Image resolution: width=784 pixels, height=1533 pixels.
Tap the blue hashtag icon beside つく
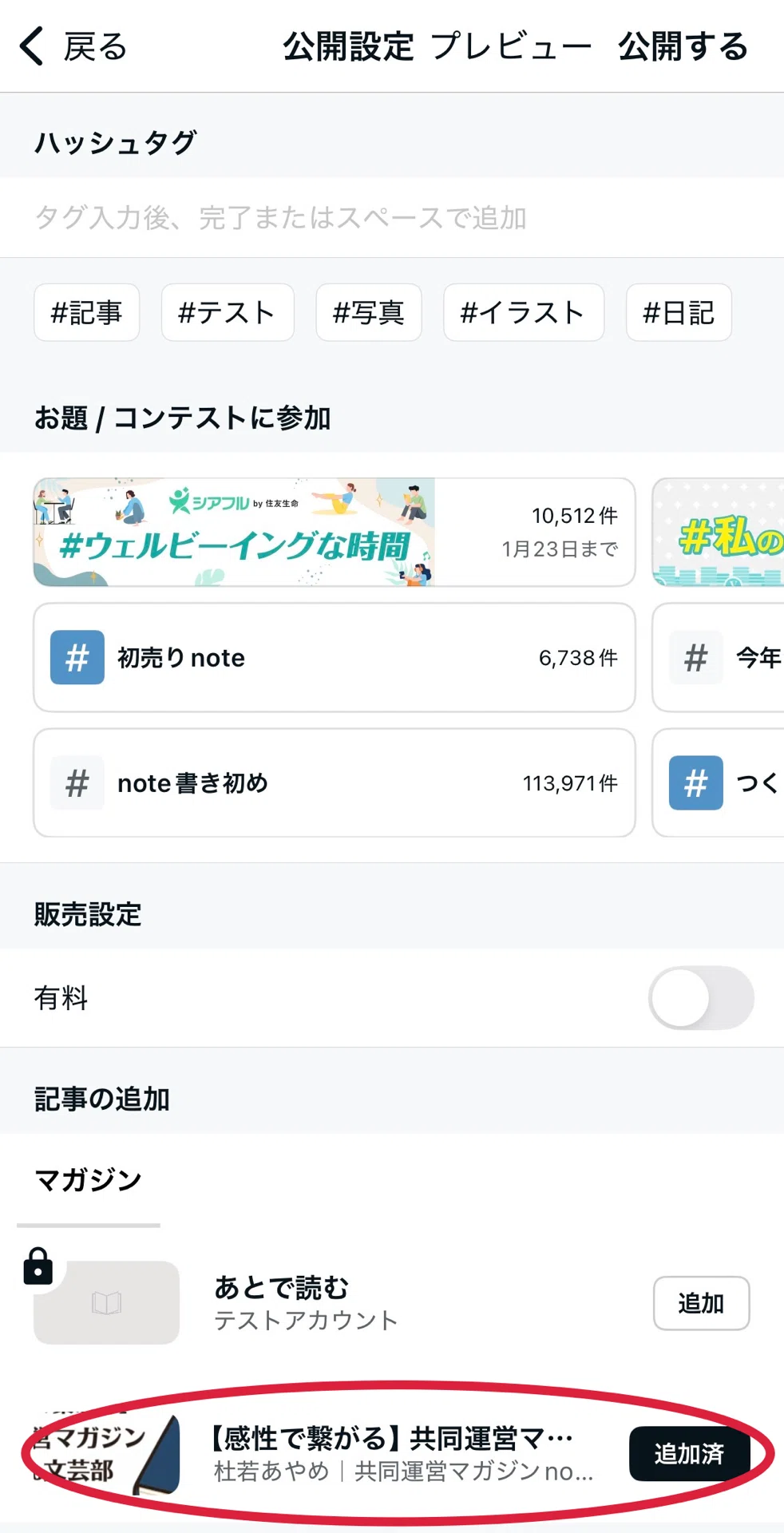(696, 782)
